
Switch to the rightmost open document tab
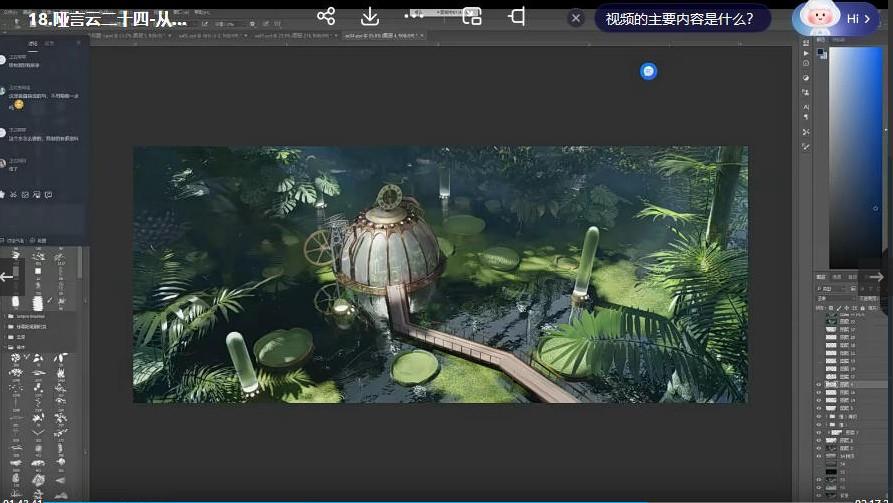coord(382,35)
